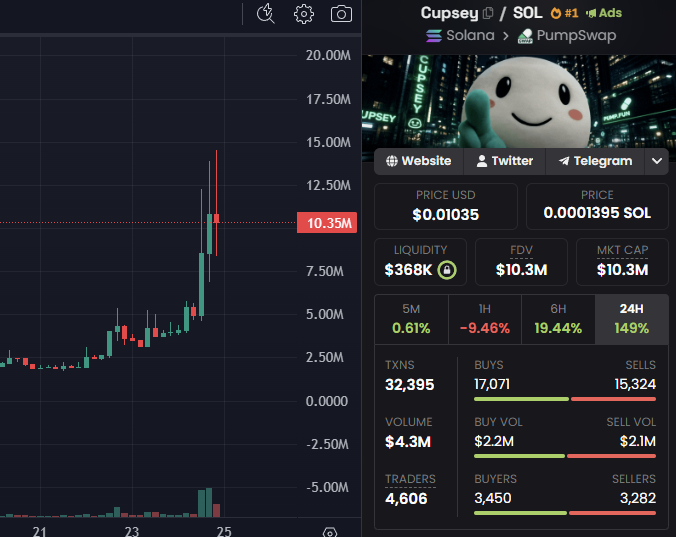Click the VOLUME $4.3M value

(408, 442)
